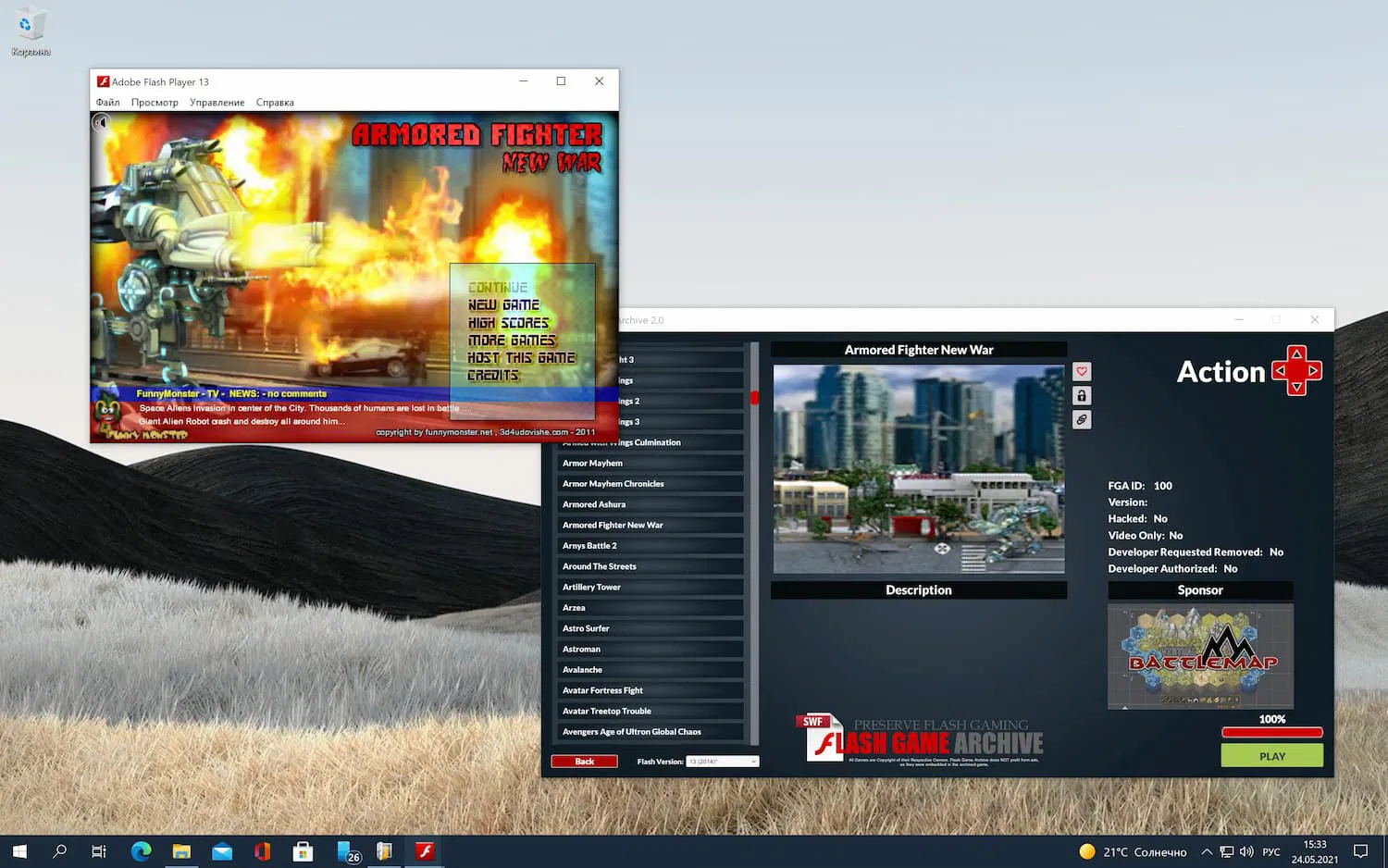
Task: Toggle the lock icon beside the heart
Action: tap(1081, 395)
